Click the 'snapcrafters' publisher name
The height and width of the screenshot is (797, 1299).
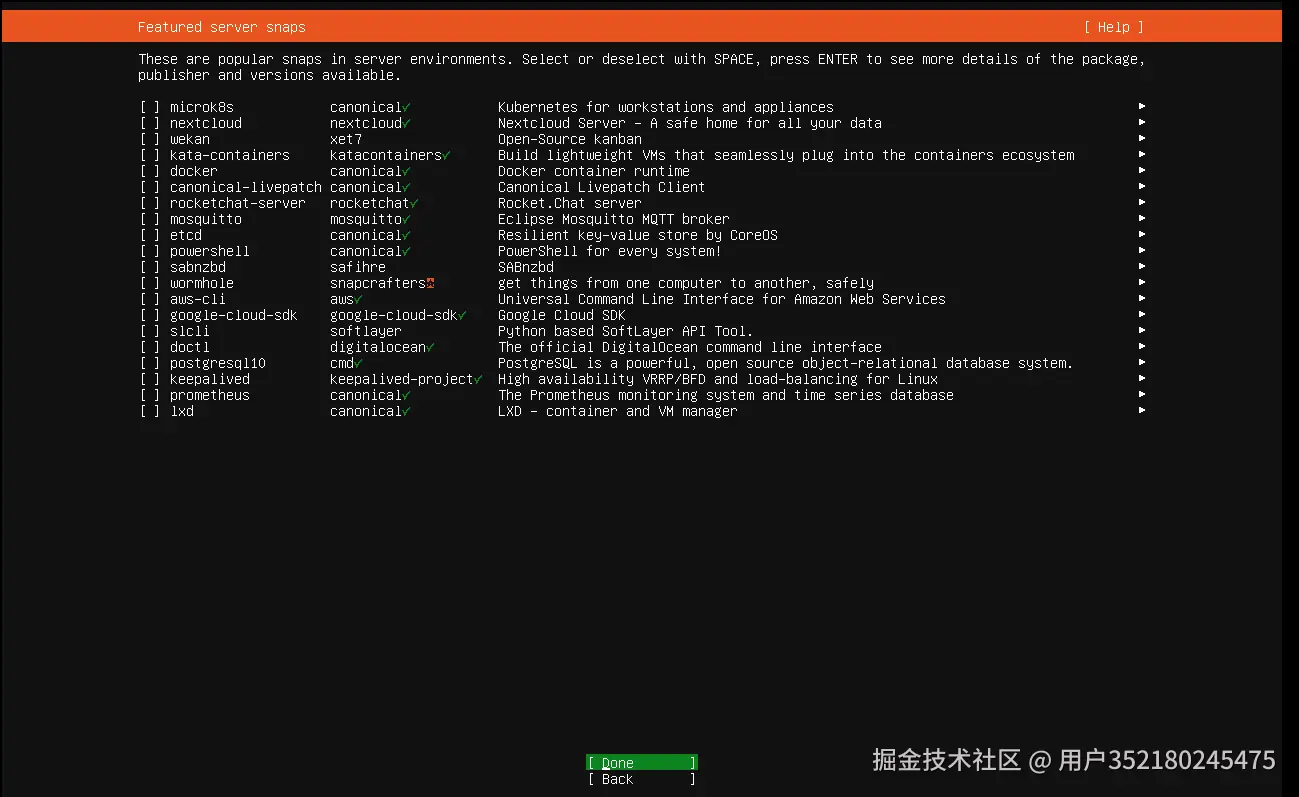coord(378,283)
